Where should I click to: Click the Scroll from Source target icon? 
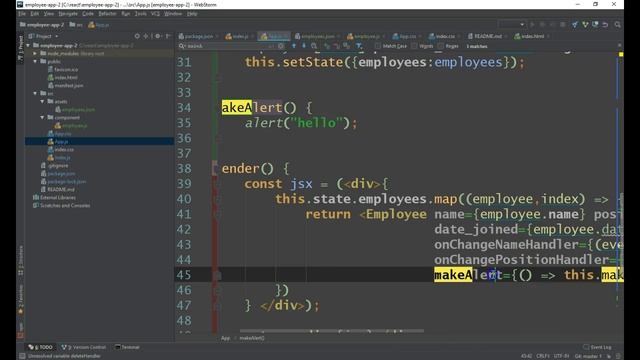137,36
